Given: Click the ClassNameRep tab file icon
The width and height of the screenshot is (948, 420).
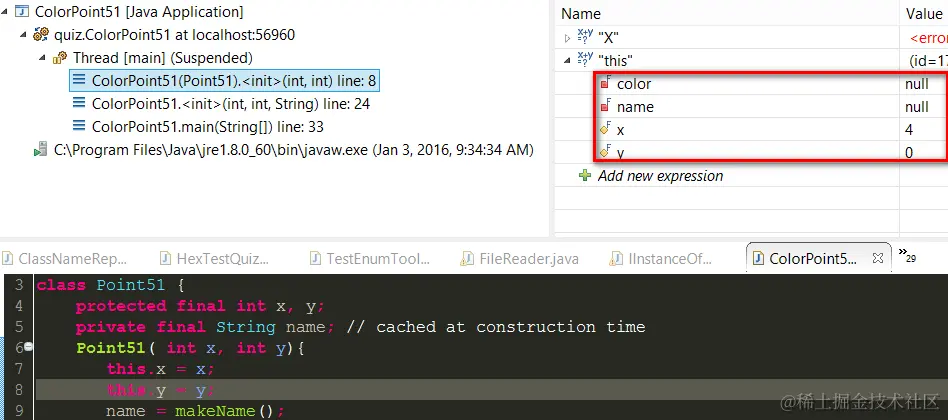Looking at the screenshot, I should (x=7, y=259).
